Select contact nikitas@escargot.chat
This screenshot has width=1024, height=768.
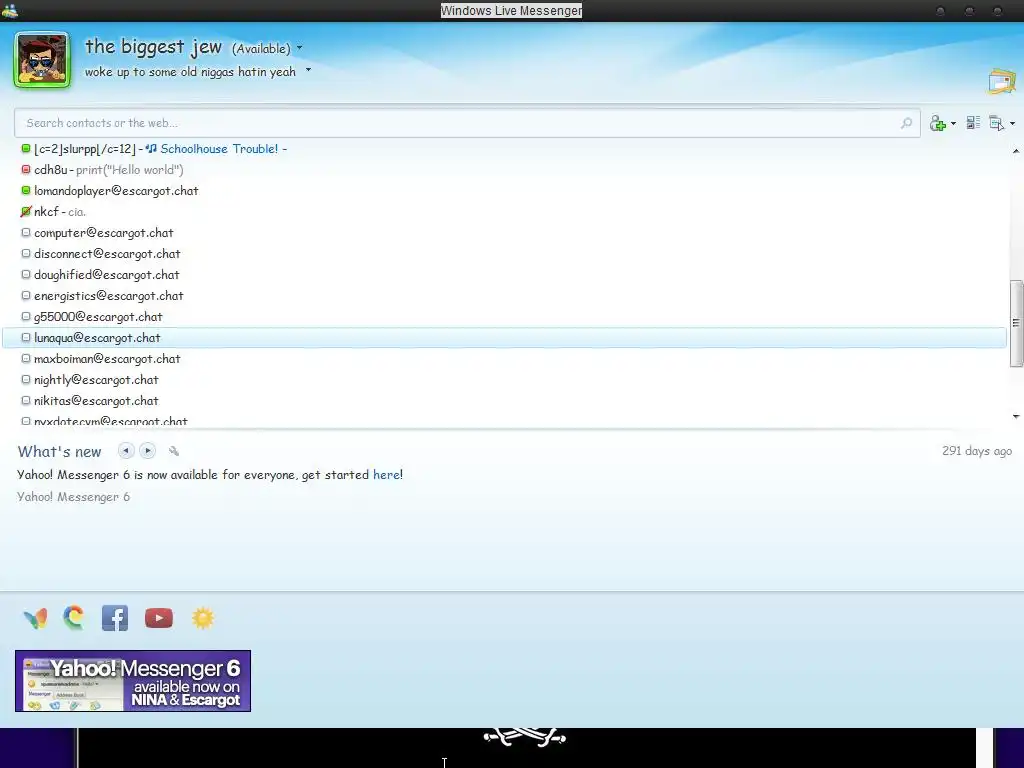(96, 400)
